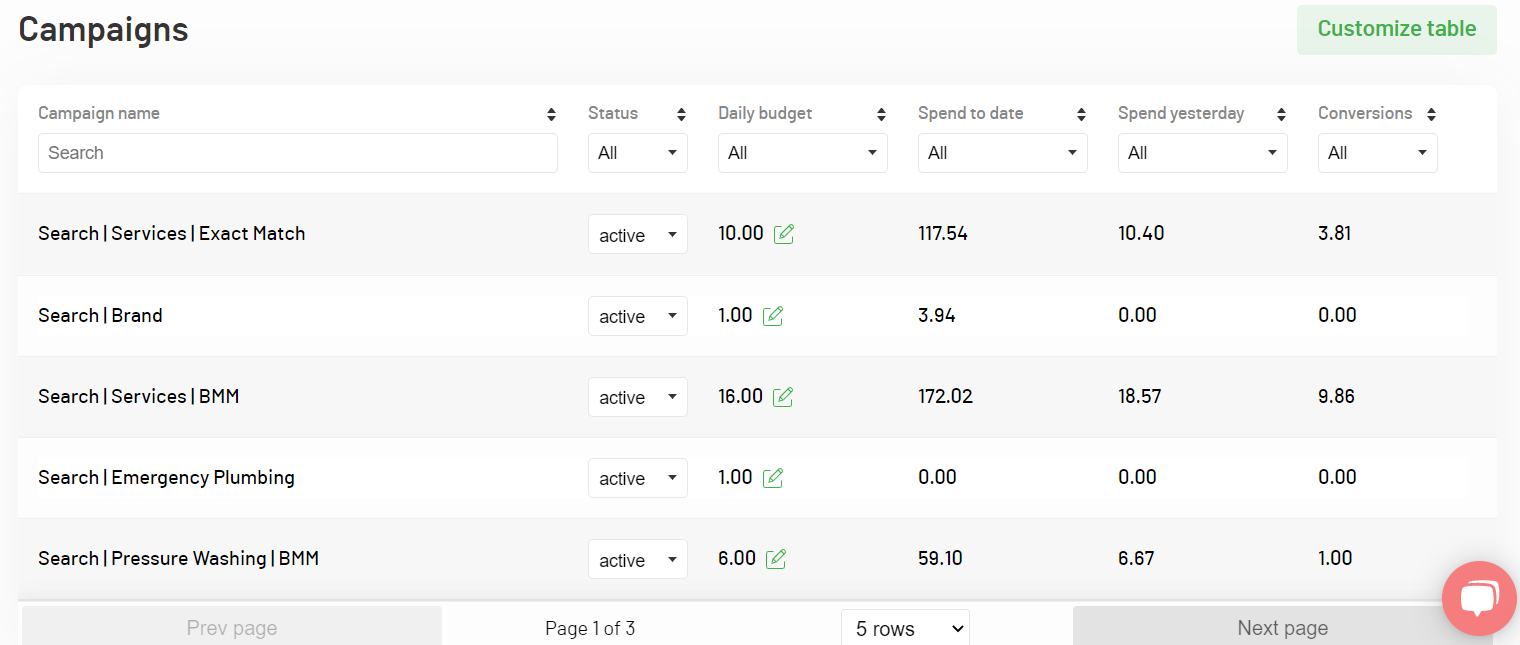Viewport: 1520px width, 645px height.
Task: Click the pencil icon beside Search | Brand budget
Action: pos(773,315)
